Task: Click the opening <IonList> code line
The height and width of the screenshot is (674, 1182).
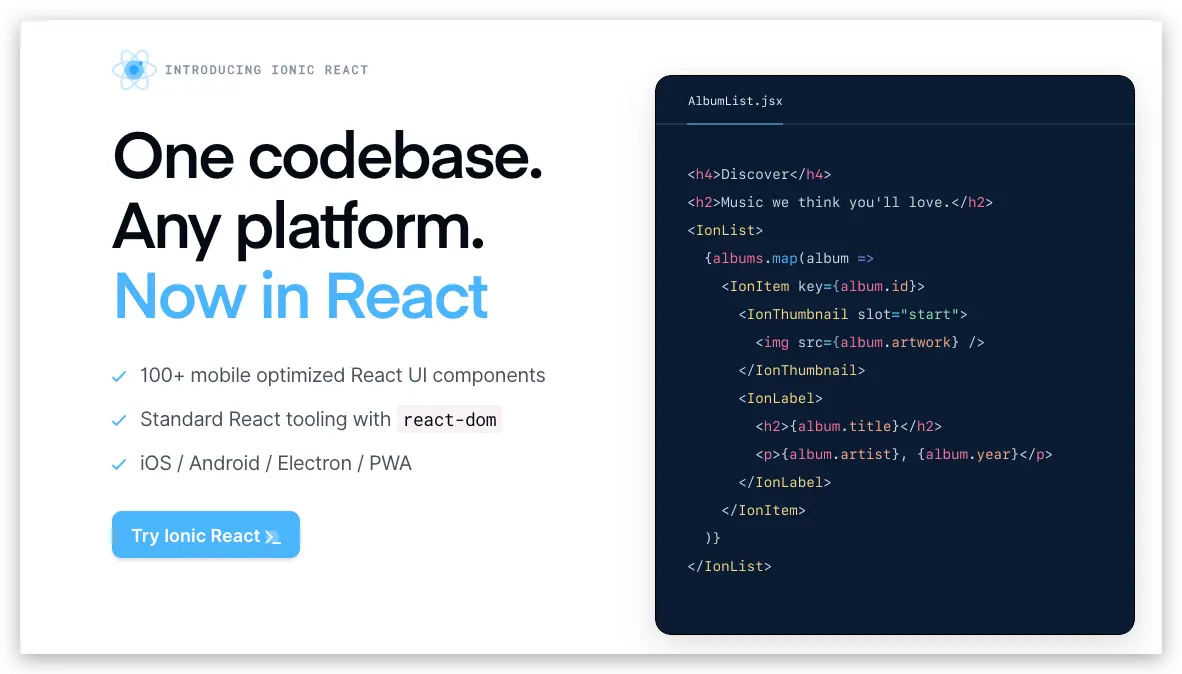Action: pyautogui.click(x=725, y=230)
